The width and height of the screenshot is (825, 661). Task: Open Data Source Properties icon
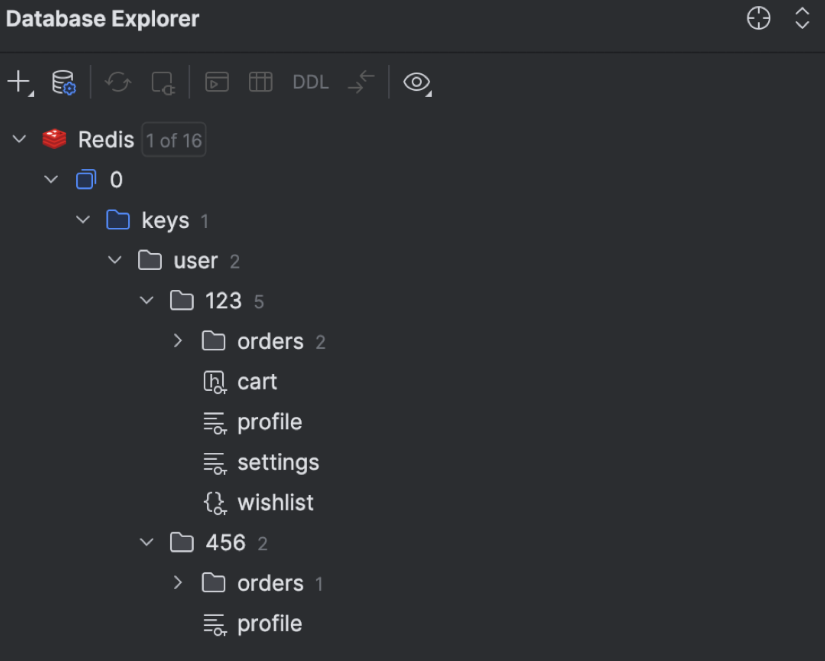64,82
